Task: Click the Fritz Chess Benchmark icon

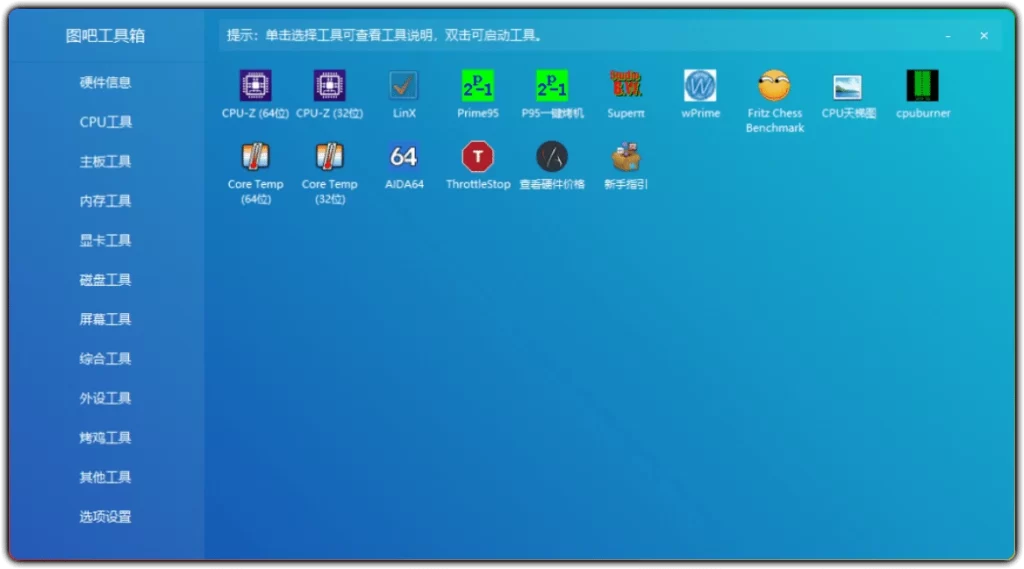Action: point(775,86)
